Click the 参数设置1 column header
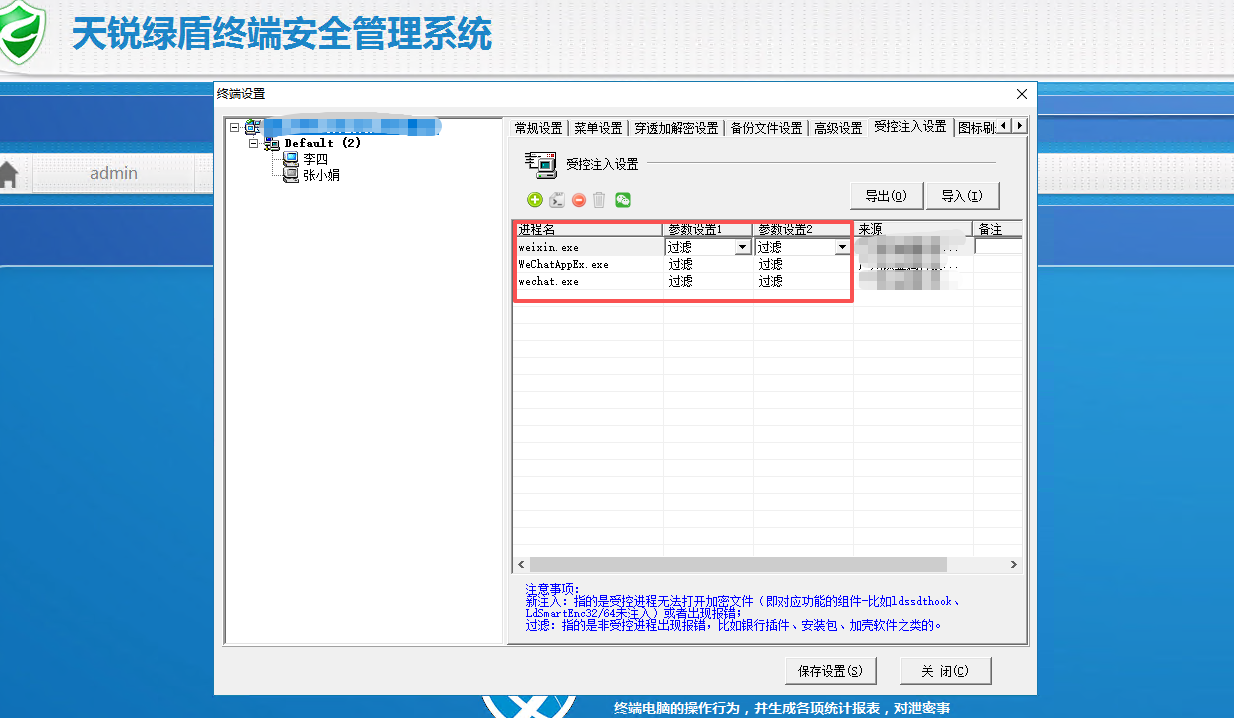1234x718 pixels. coord(708,229)
